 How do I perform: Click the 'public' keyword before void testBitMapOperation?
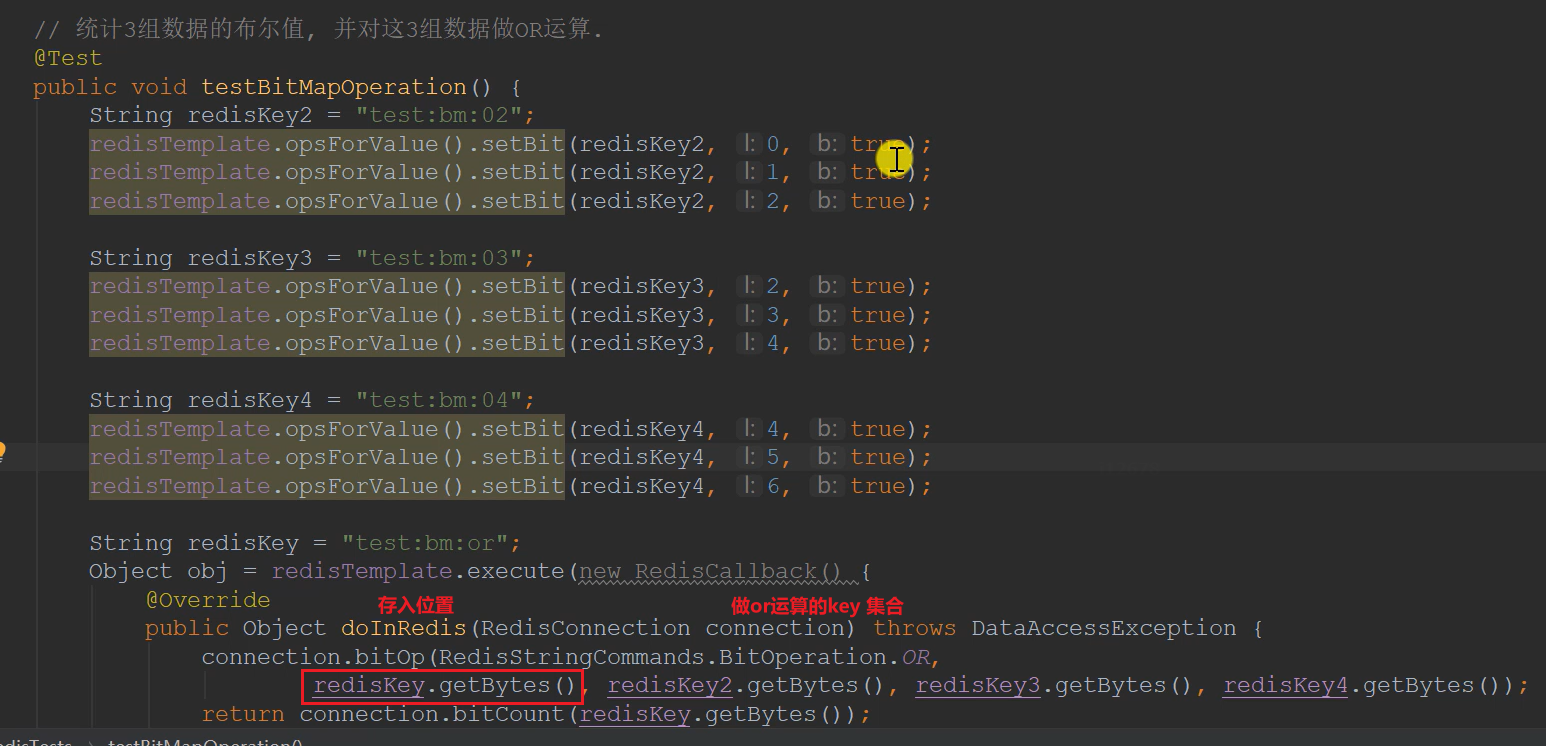[75, 87]
